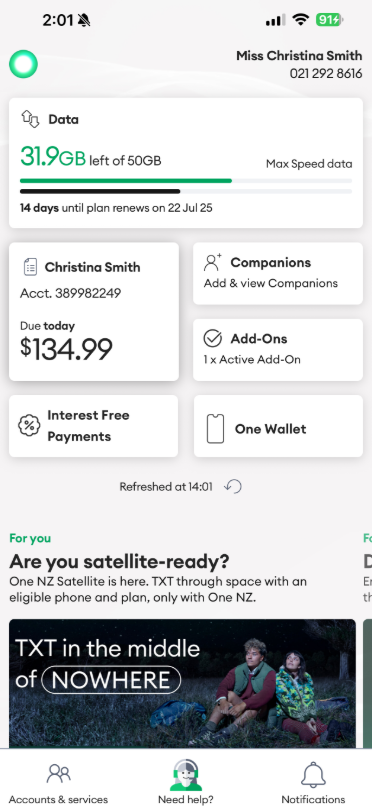
Task: Open the TXT in the middle of NOWHERE banner
Action: pyautogui.click(x=182, y=683)
